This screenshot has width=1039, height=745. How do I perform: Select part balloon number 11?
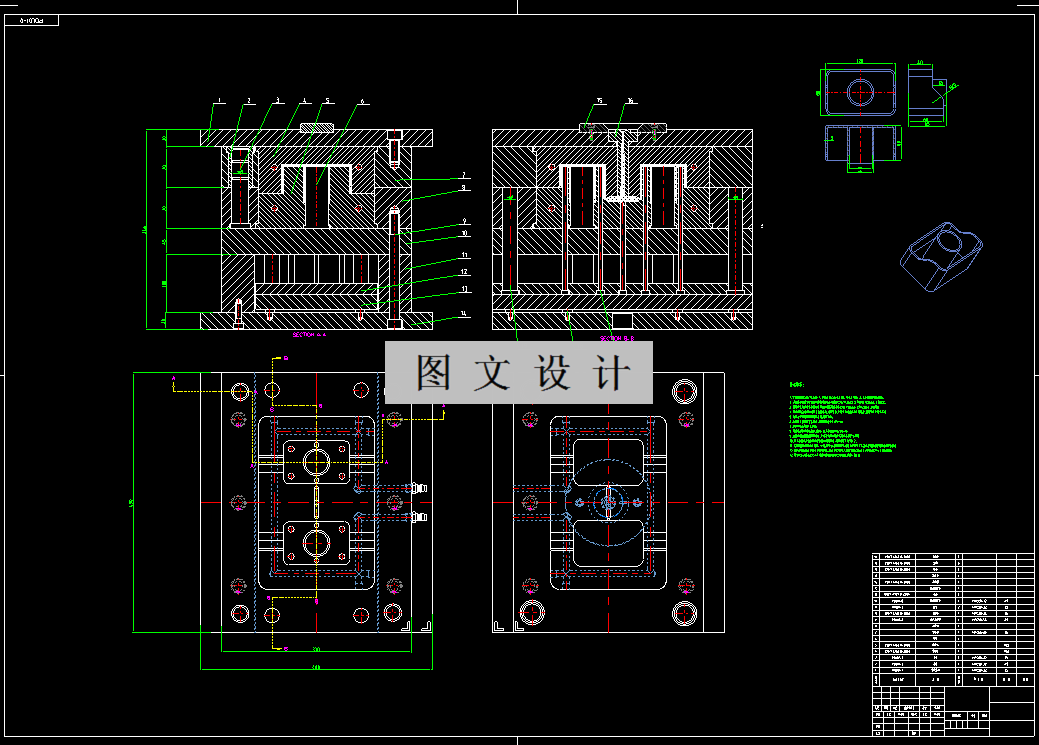[x=465, y=255]
